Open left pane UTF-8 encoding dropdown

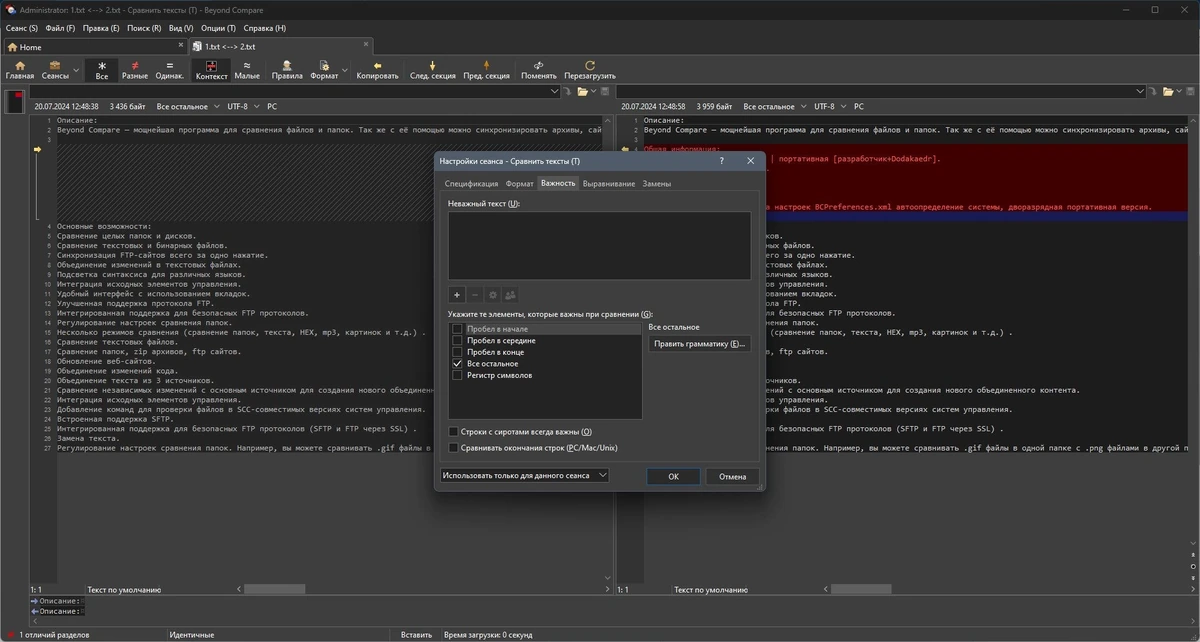[243, 106]
